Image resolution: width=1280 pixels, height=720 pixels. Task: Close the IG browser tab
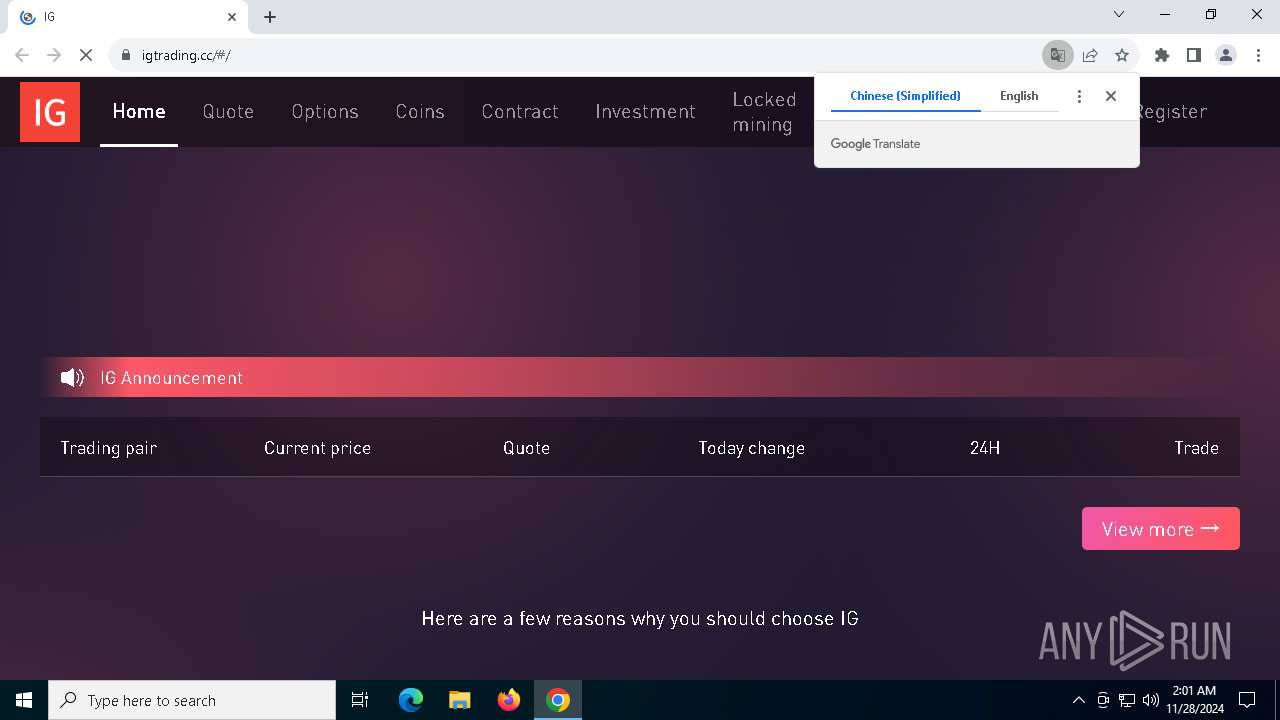232,17
